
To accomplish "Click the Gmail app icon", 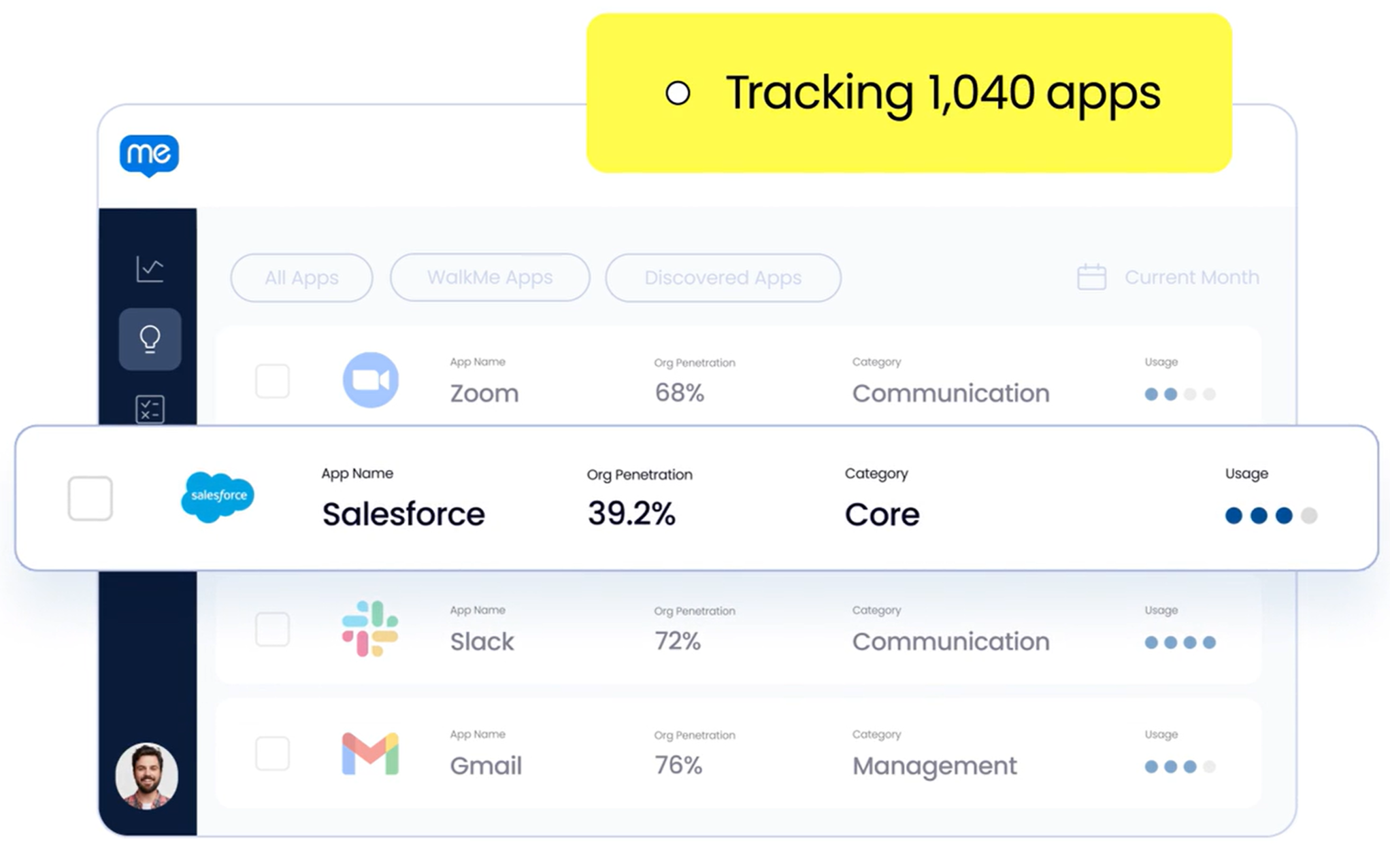I will pos(369,754).
